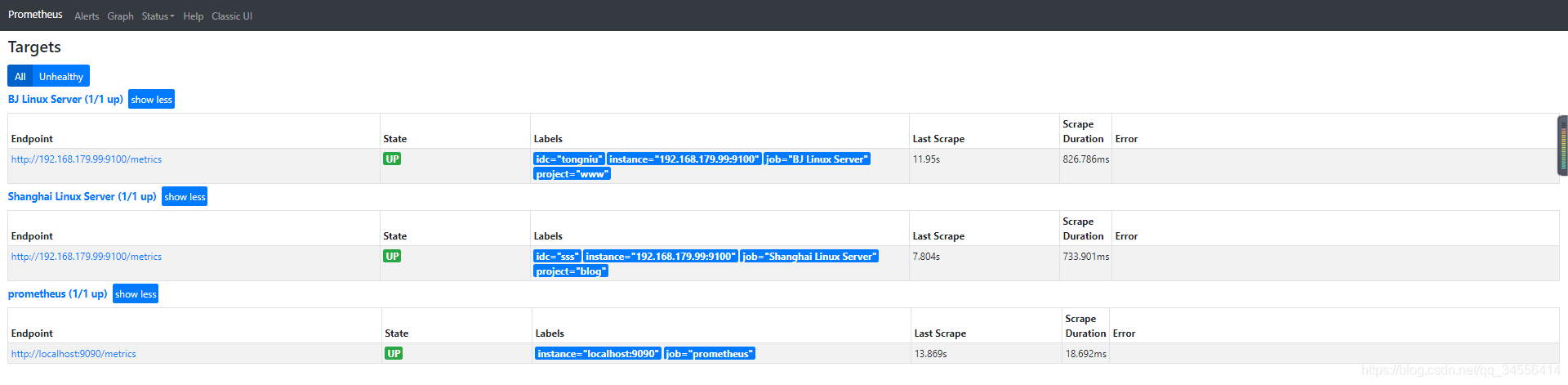1568x385 pixels.
Task: Click the 826.786ms scrape duration
Action: coord(1086,159)
